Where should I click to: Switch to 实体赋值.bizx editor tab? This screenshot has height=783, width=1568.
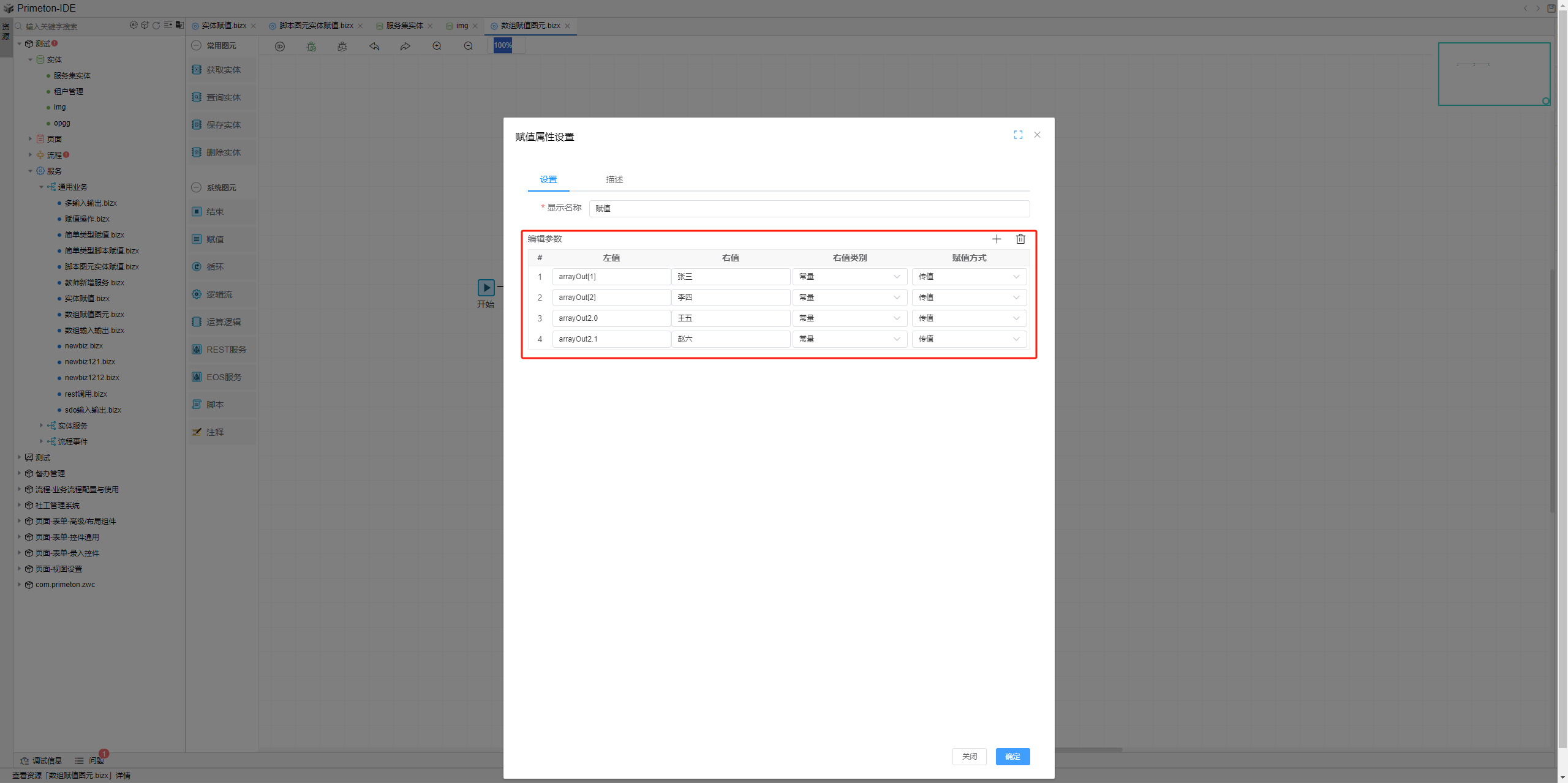(x=224, y=26)
